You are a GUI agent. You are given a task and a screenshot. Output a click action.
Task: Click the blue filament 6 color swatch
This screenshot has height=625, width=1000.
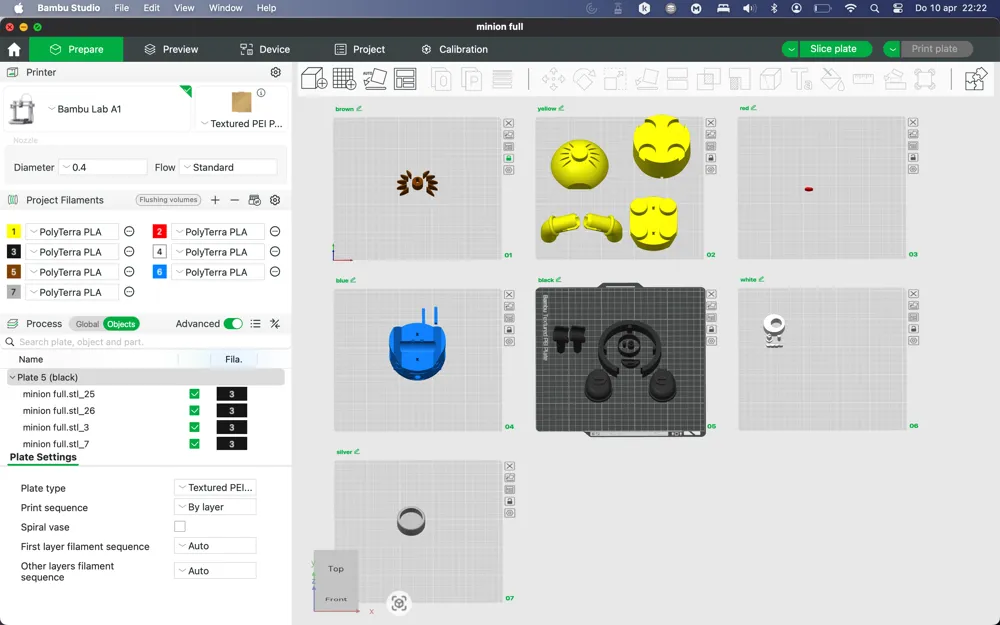click(x=159, y=272)
